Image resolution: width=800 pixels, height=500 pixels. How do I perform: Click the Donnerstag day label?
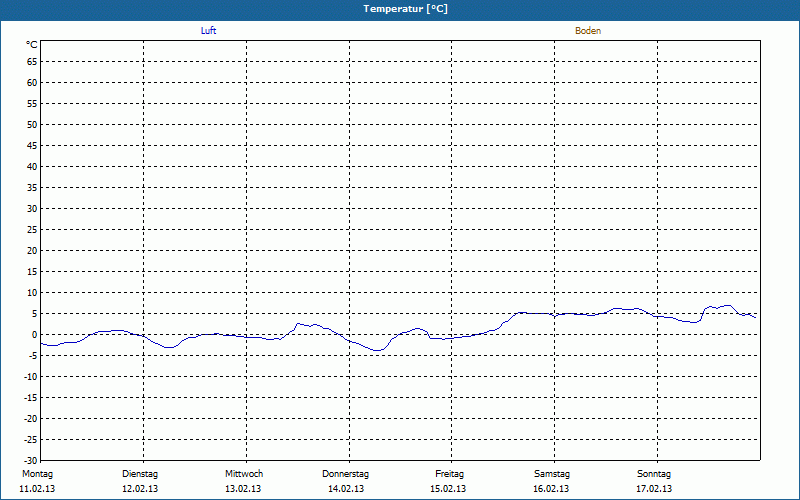pos(346,474)
